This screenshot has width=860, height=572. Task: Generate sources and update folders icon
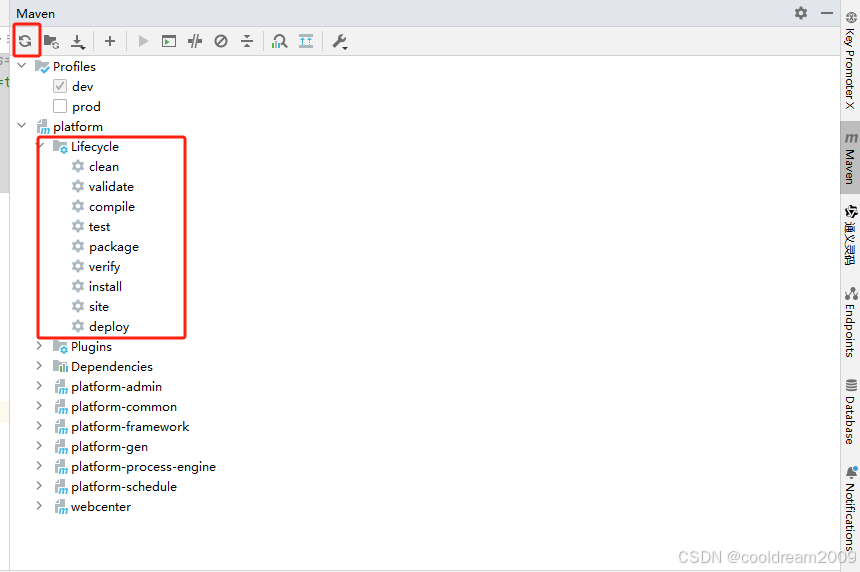(x=52, y=41)
